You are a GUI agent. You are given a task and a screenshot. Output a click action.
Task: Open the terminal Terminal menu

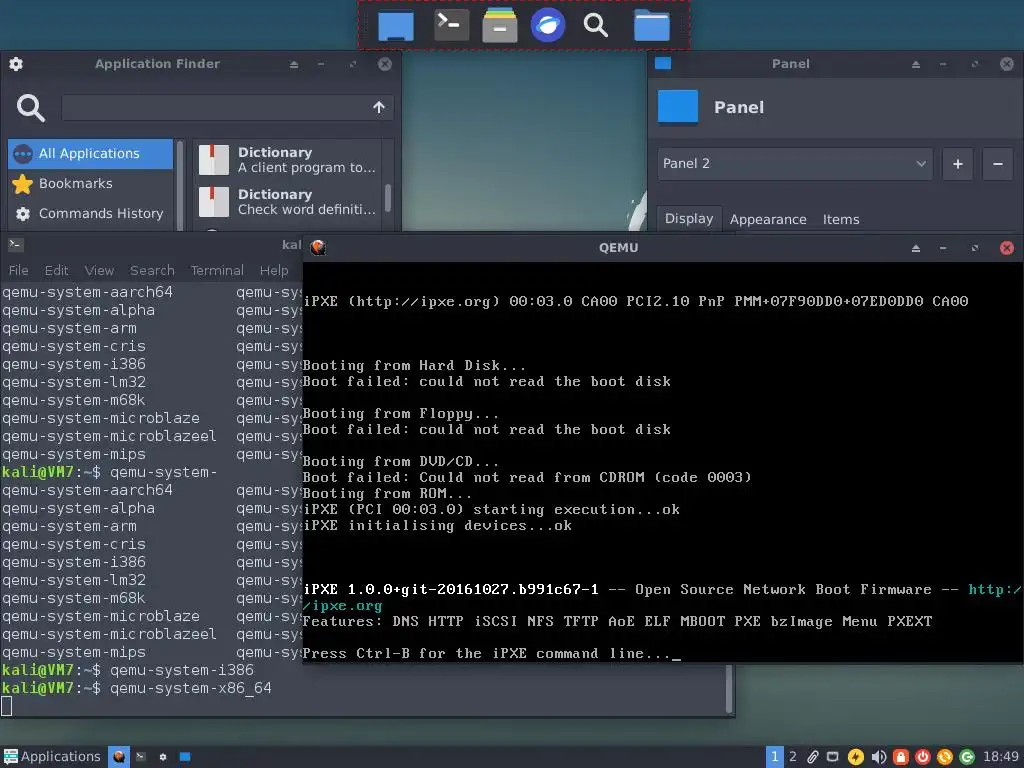pos(217,270)
